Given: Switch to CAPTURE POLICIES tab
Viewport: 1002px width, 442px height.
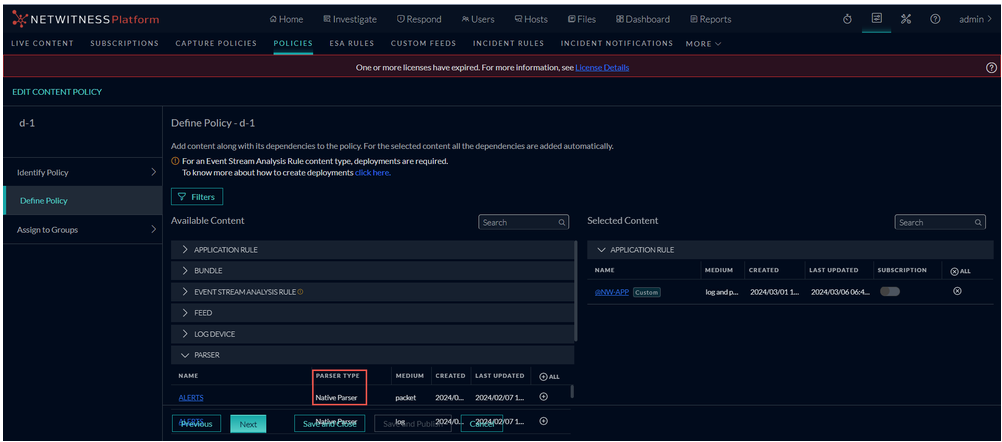Looking at the screenshot, I should [216, 43].
